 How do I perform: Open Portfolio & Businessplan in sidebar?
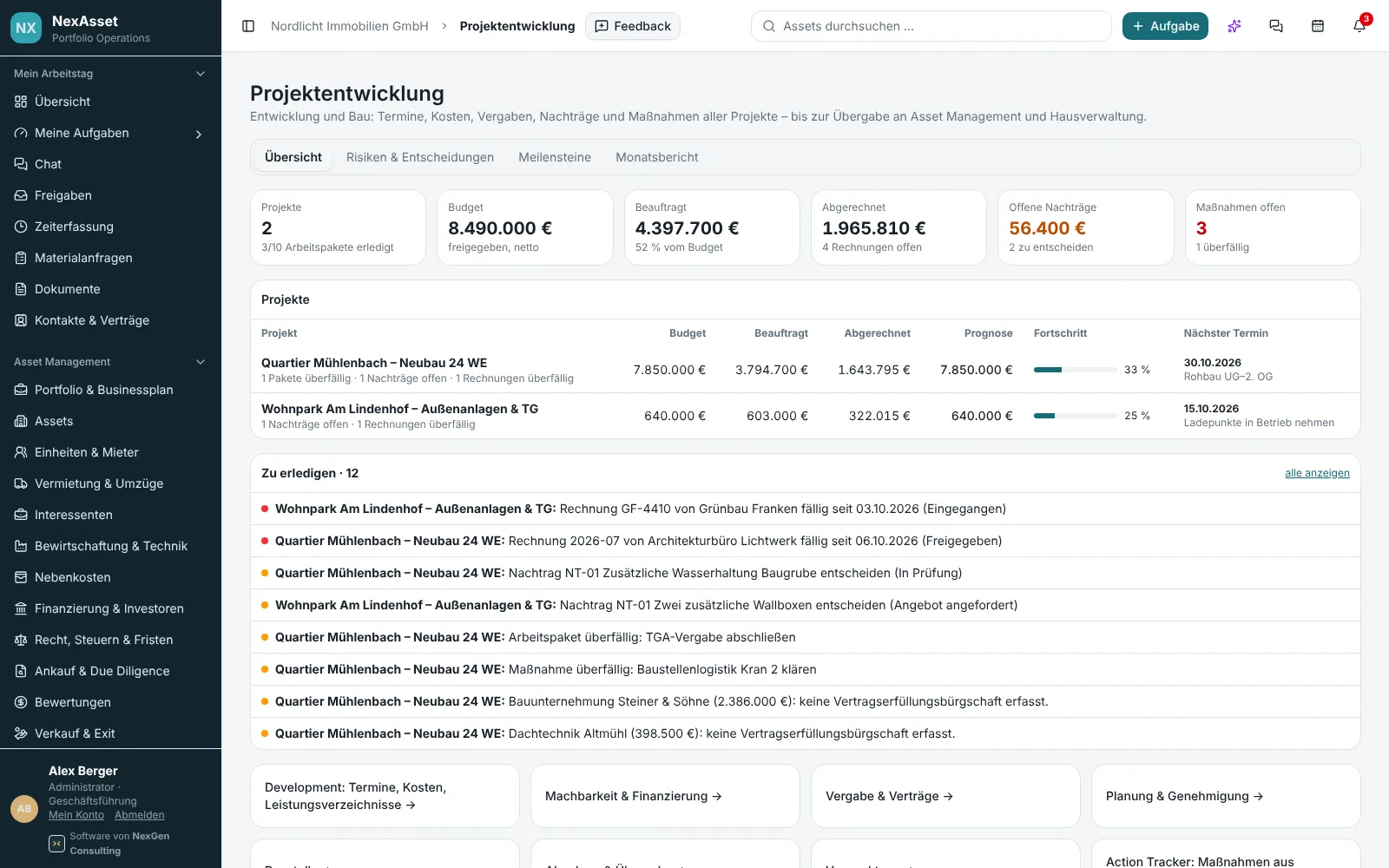(x=110, y=390)
